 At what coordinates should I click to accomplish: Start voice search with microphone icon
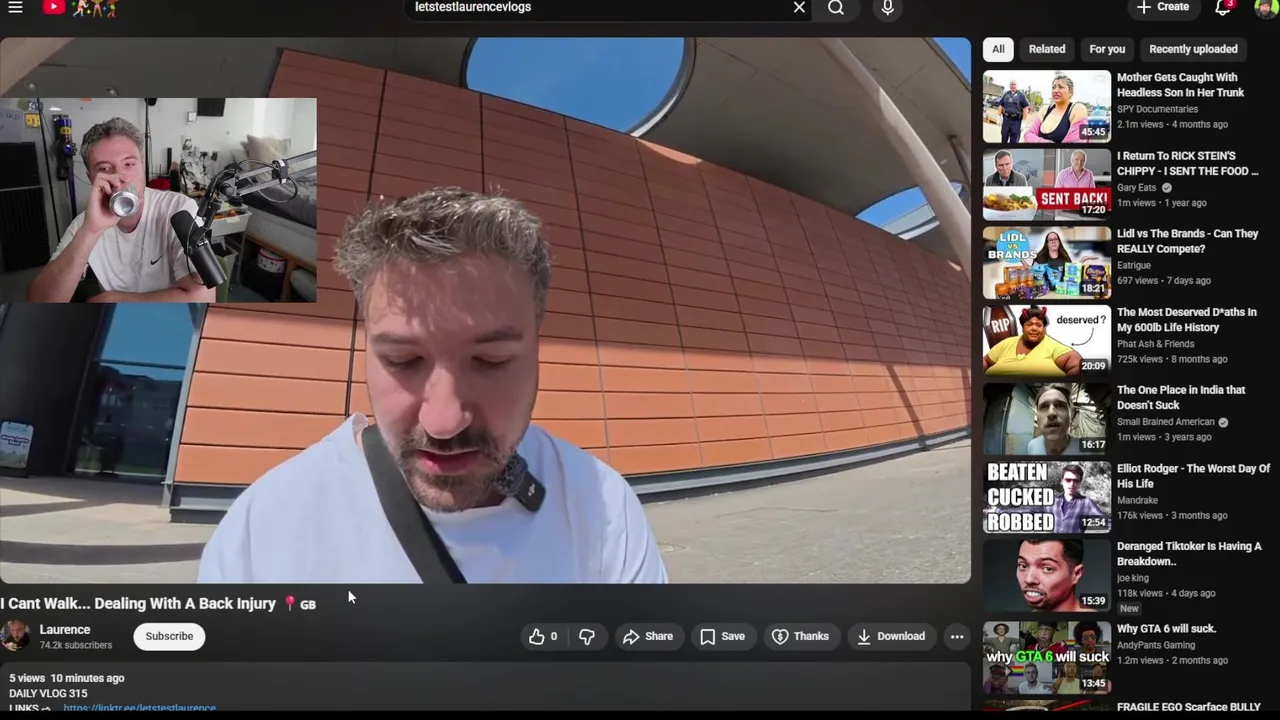click(x=888, y=8)
